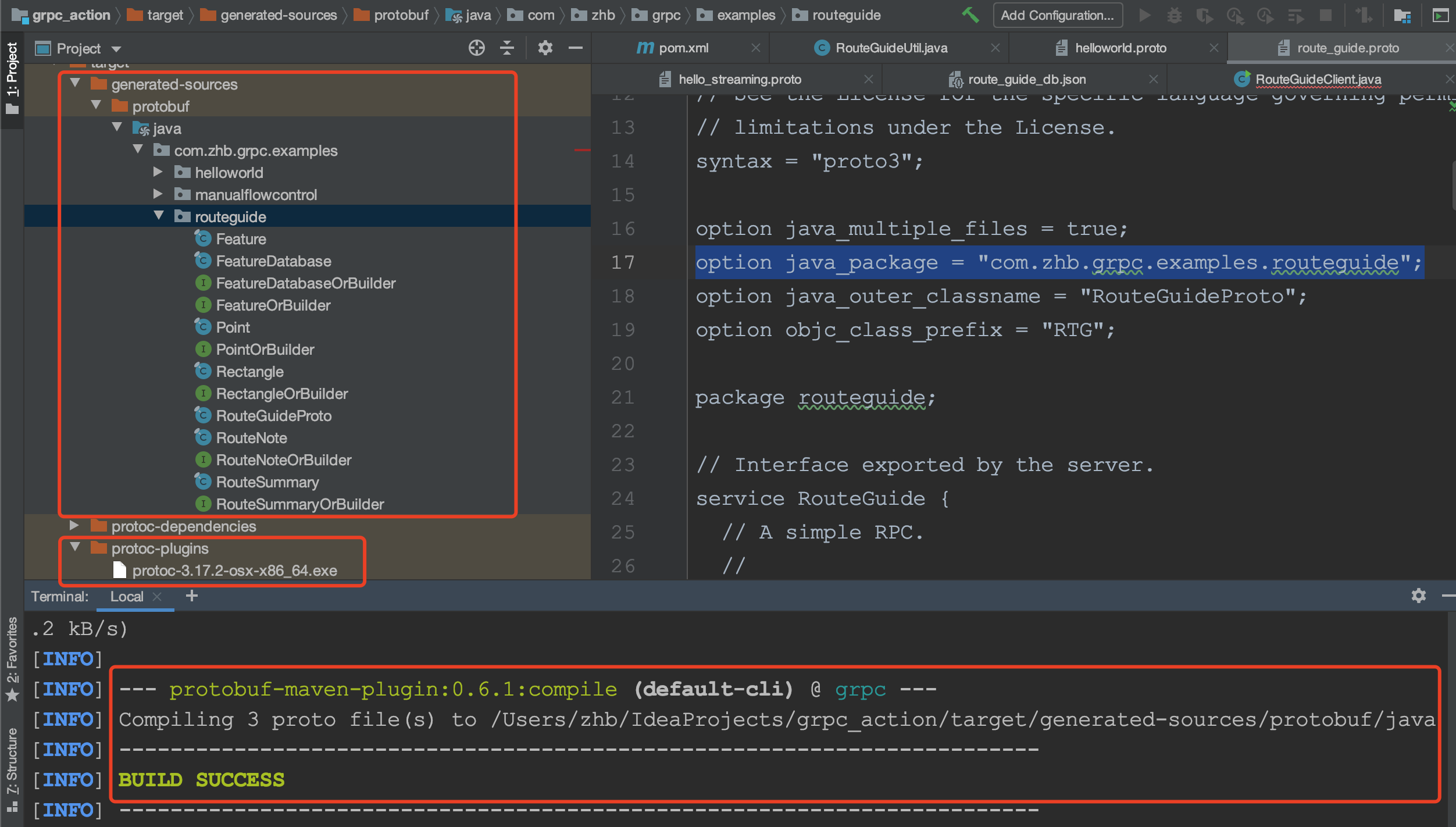Viewport: 1456px width, 827px height.
Task: Close the route_guide_db.json tab
Action: (x=1154, y=79)
